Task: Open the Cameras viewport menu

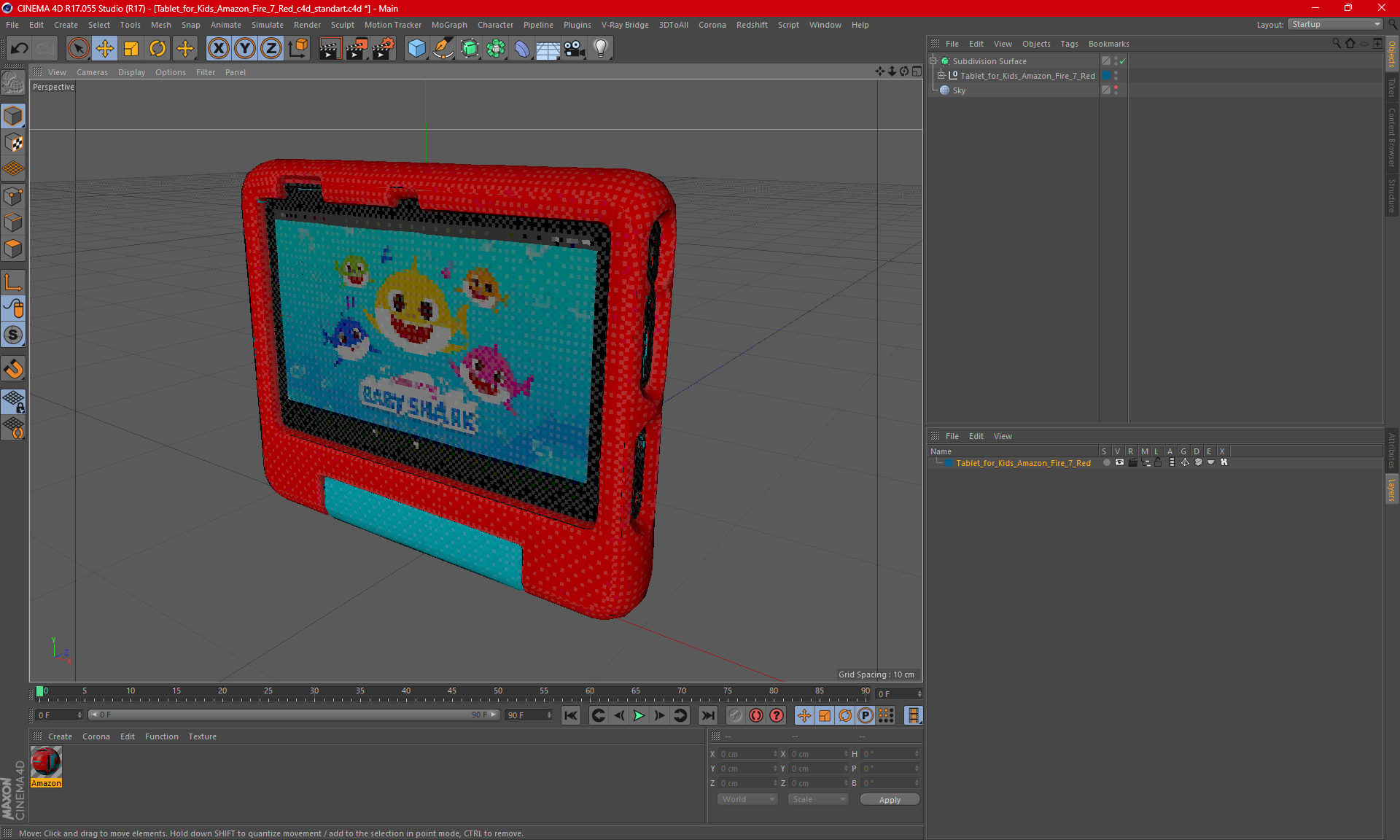Action: click(91, 72)
